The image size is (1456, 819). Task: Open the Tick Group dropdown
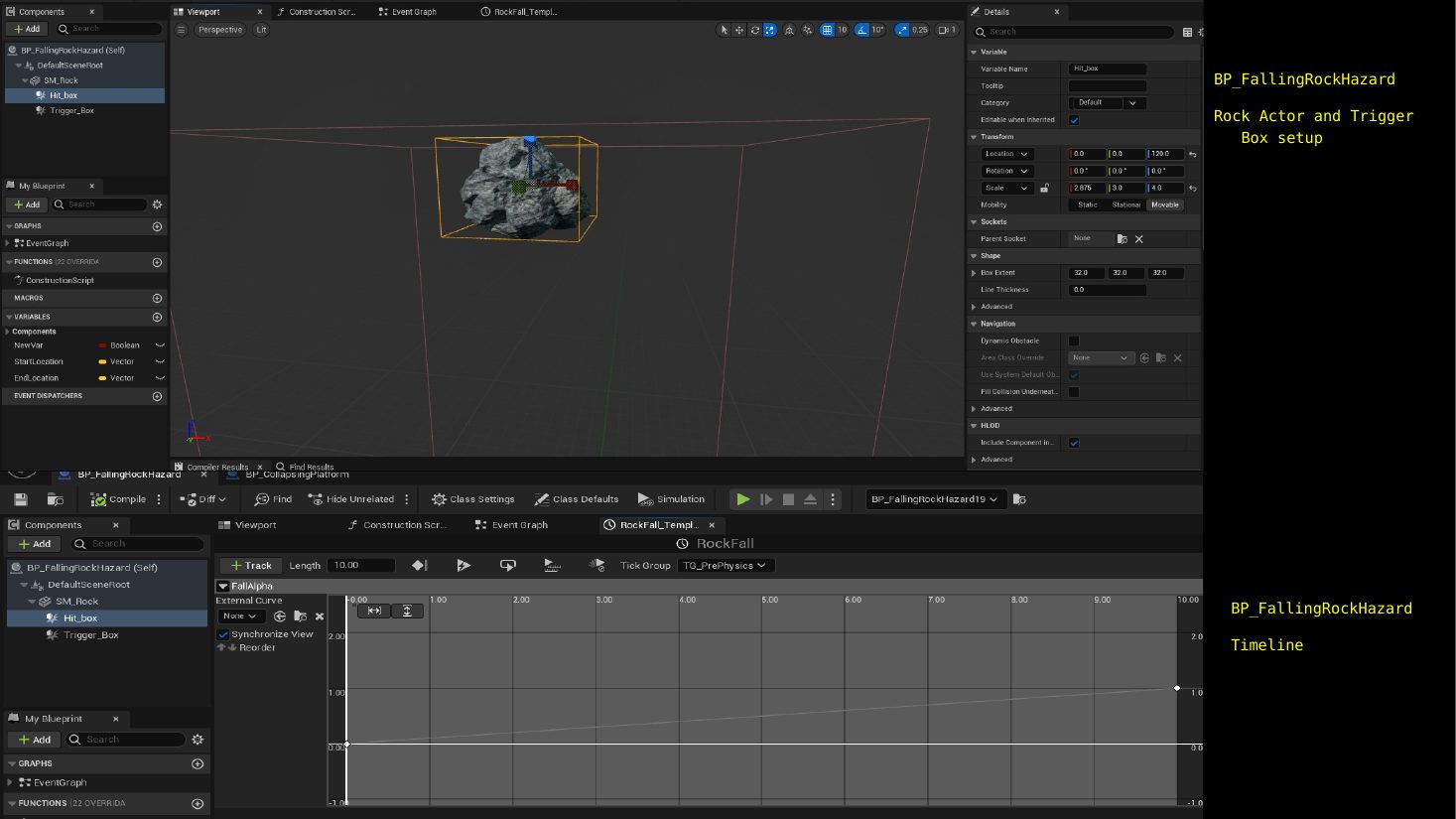[726, 565]
